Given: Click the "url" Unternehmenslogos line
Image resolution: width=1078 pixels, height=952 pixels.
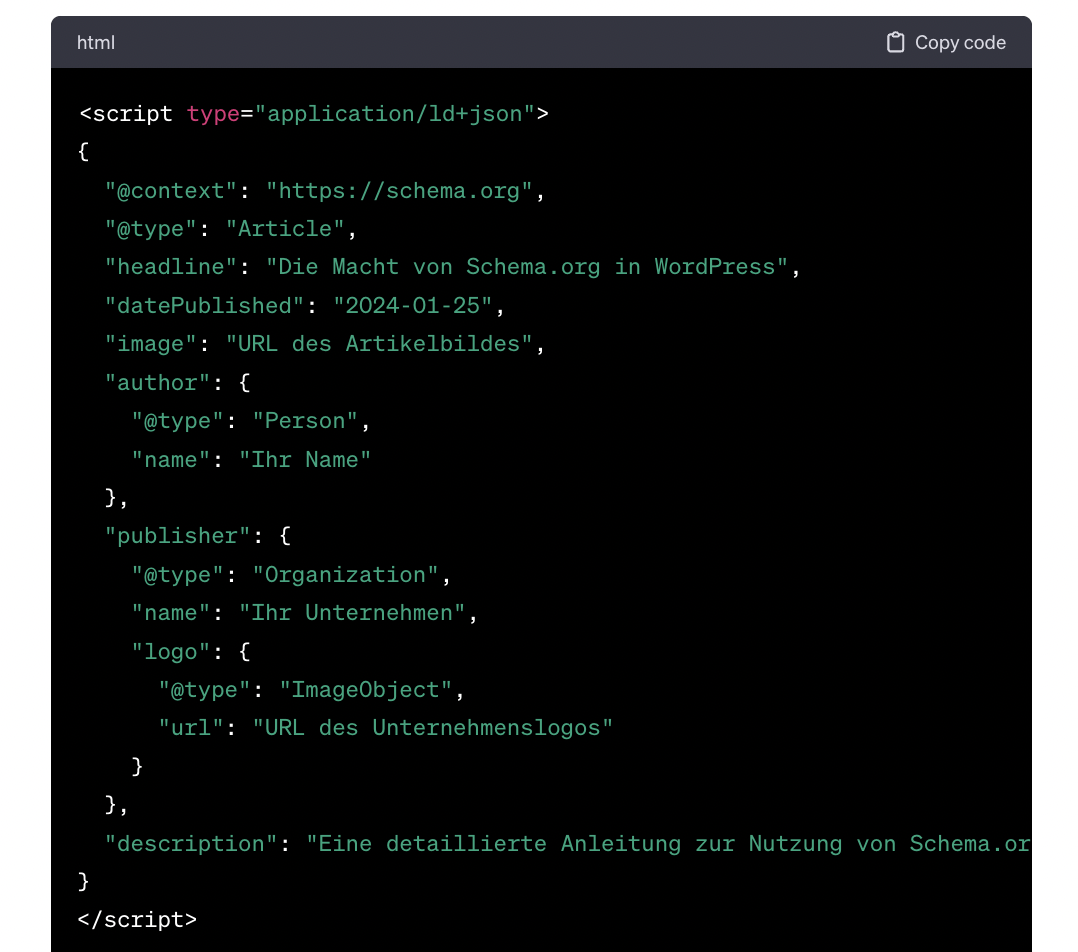Looking at the screenshot, I should point(385,728).
